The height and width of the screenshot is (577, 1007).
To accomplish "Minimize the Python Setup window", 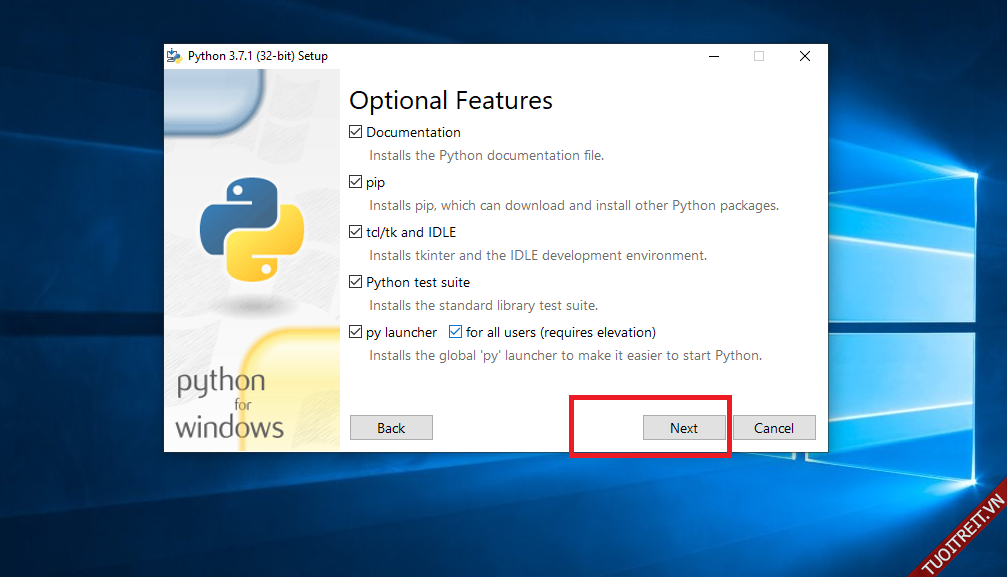I will [713, 56].
